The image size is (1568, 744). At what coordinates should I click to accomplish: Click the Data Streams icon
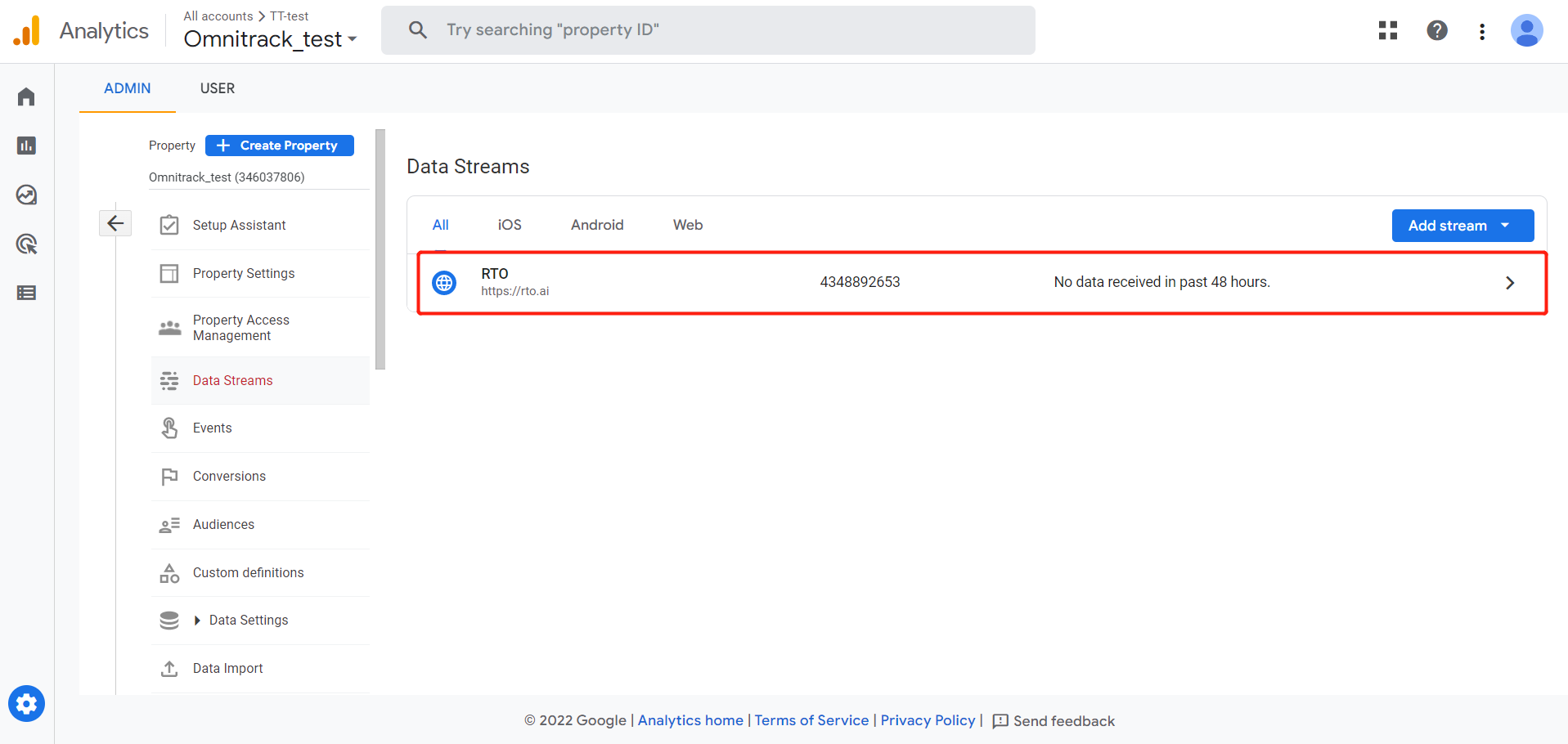[x=169, y=380]
